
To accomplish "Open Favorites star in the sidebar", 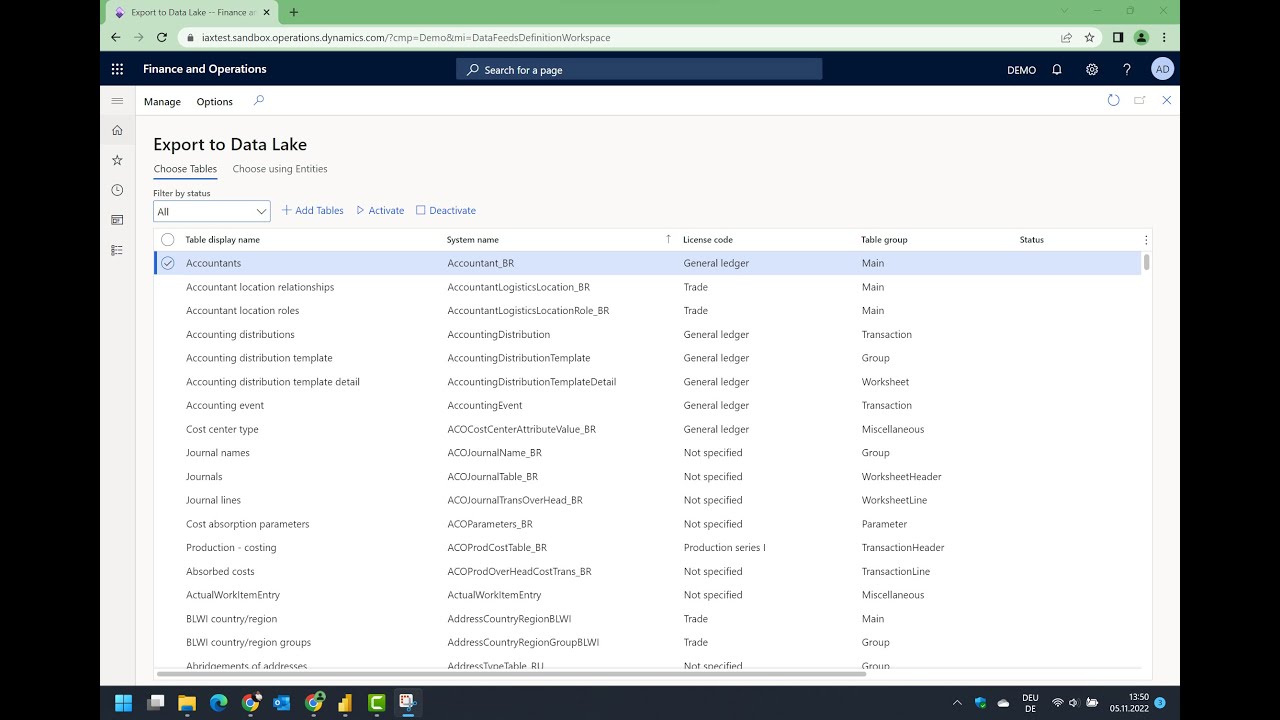I will coord(117,160).
